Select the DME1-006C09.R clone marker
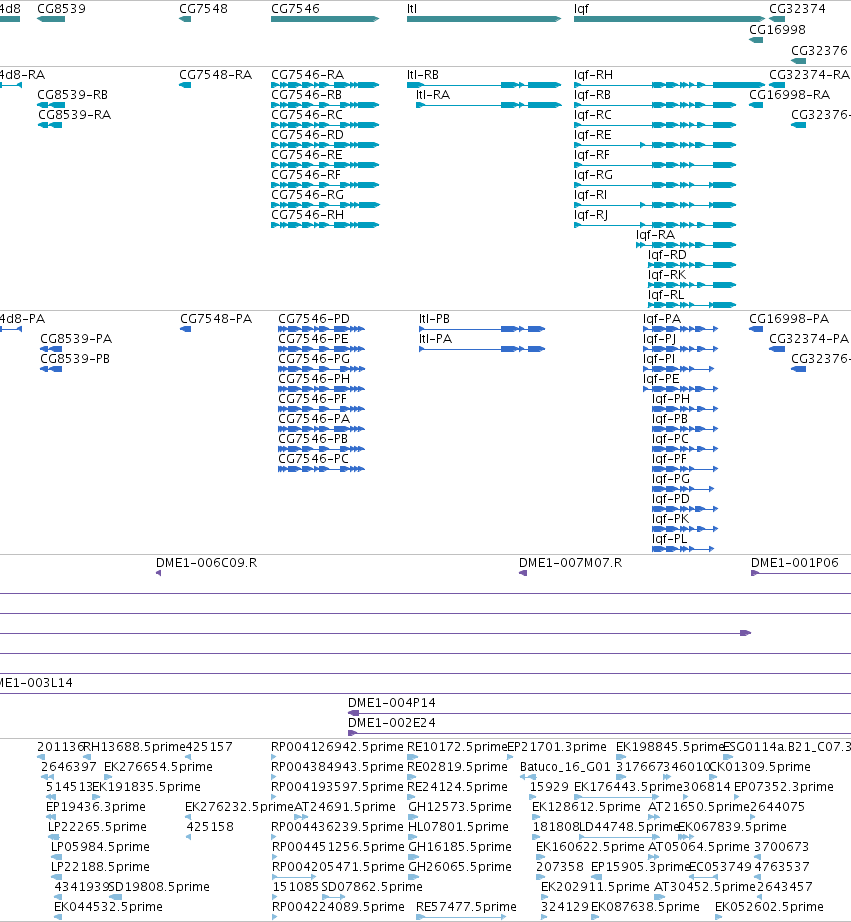The width and height of the screenshot is (851, 922). click(x=159, y=573)
